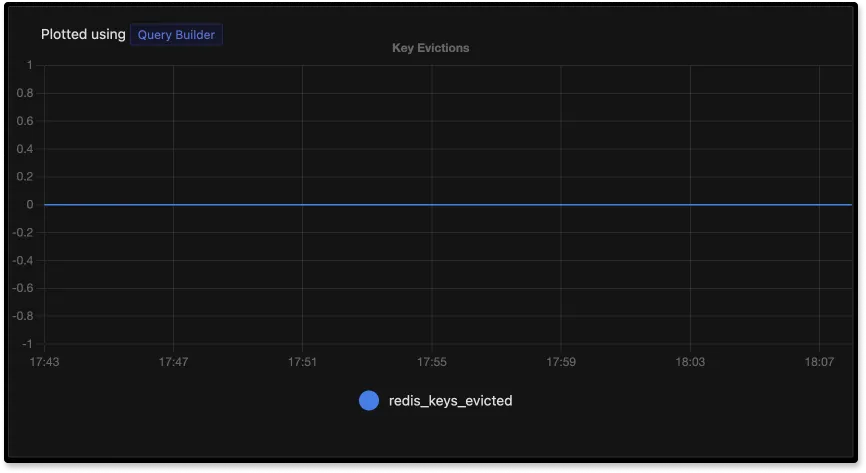Screen dimensions: 866x473
Task: Click the y-axis value -0.4
Action: [23, 260]
